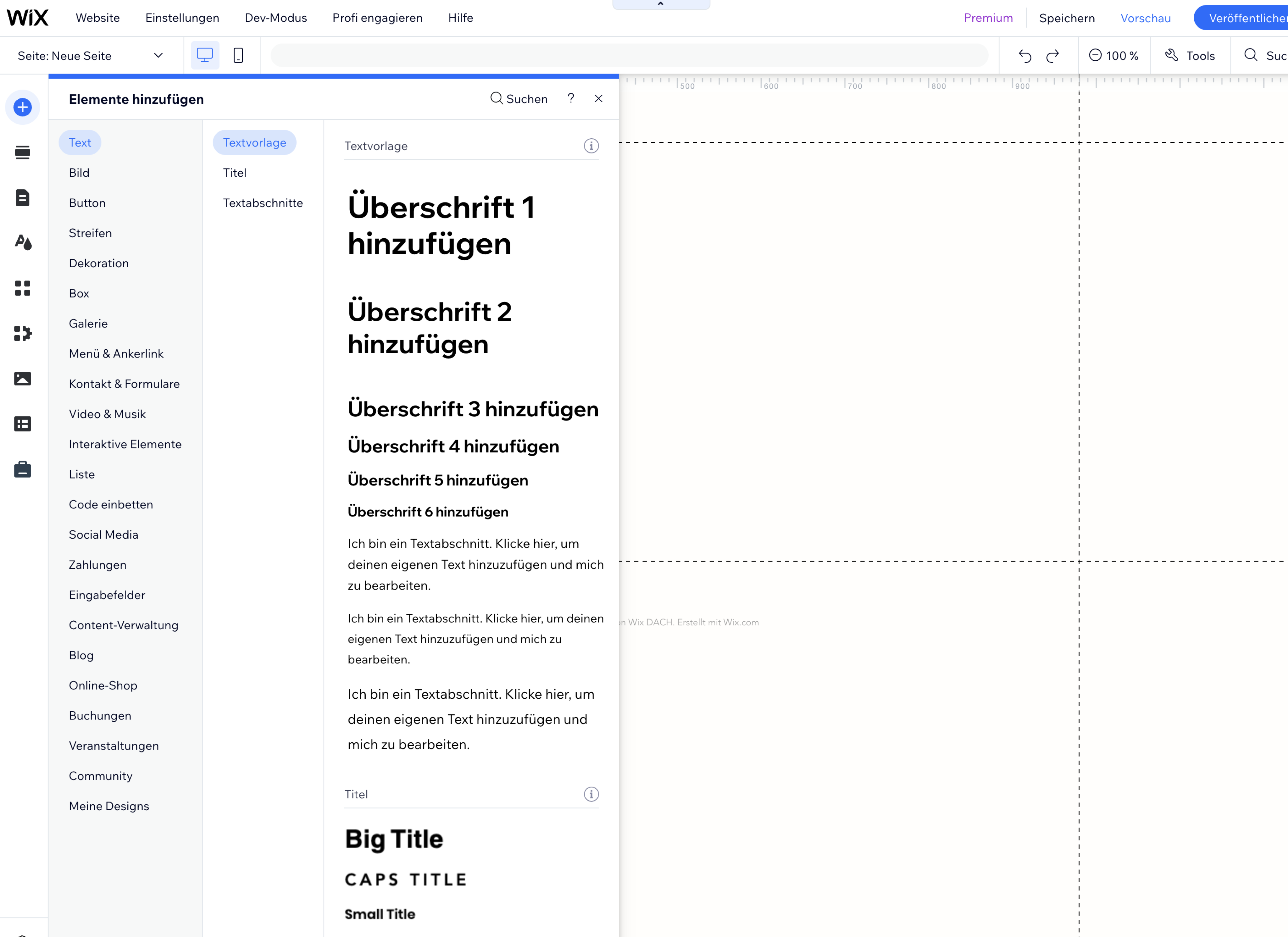Open the Pages document icon in sidebar

click(x=23, y=198)
